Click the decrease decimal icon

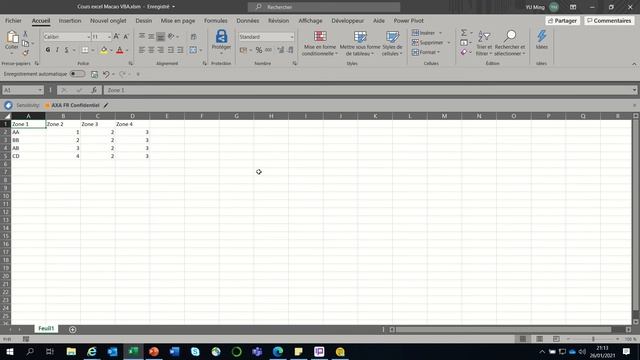pyautogui.click(x=290, y=50)
